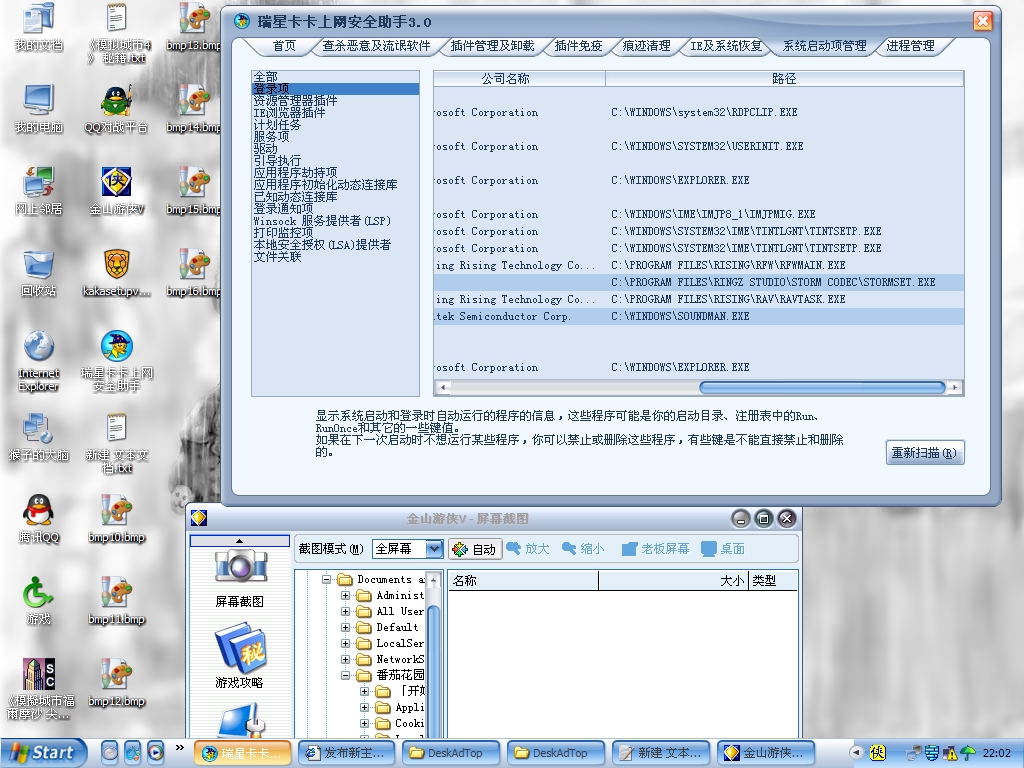Open the 猴子的大脑 desktop icon
1024x768 pixels.
39,437
